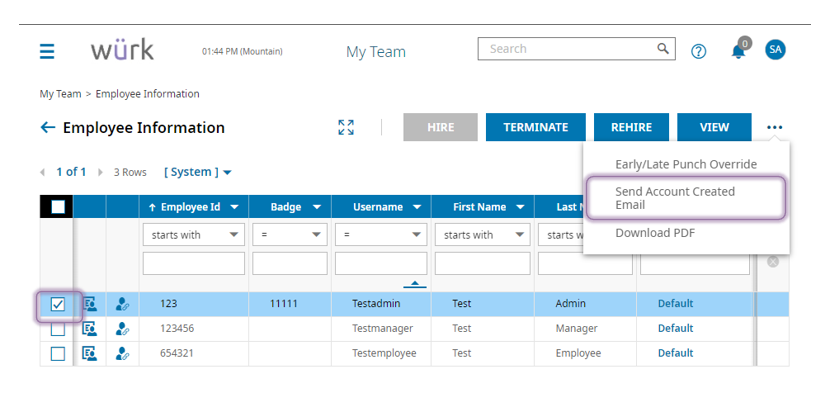
Task: Click employee id 654321 cell
Action: [177, 353]
